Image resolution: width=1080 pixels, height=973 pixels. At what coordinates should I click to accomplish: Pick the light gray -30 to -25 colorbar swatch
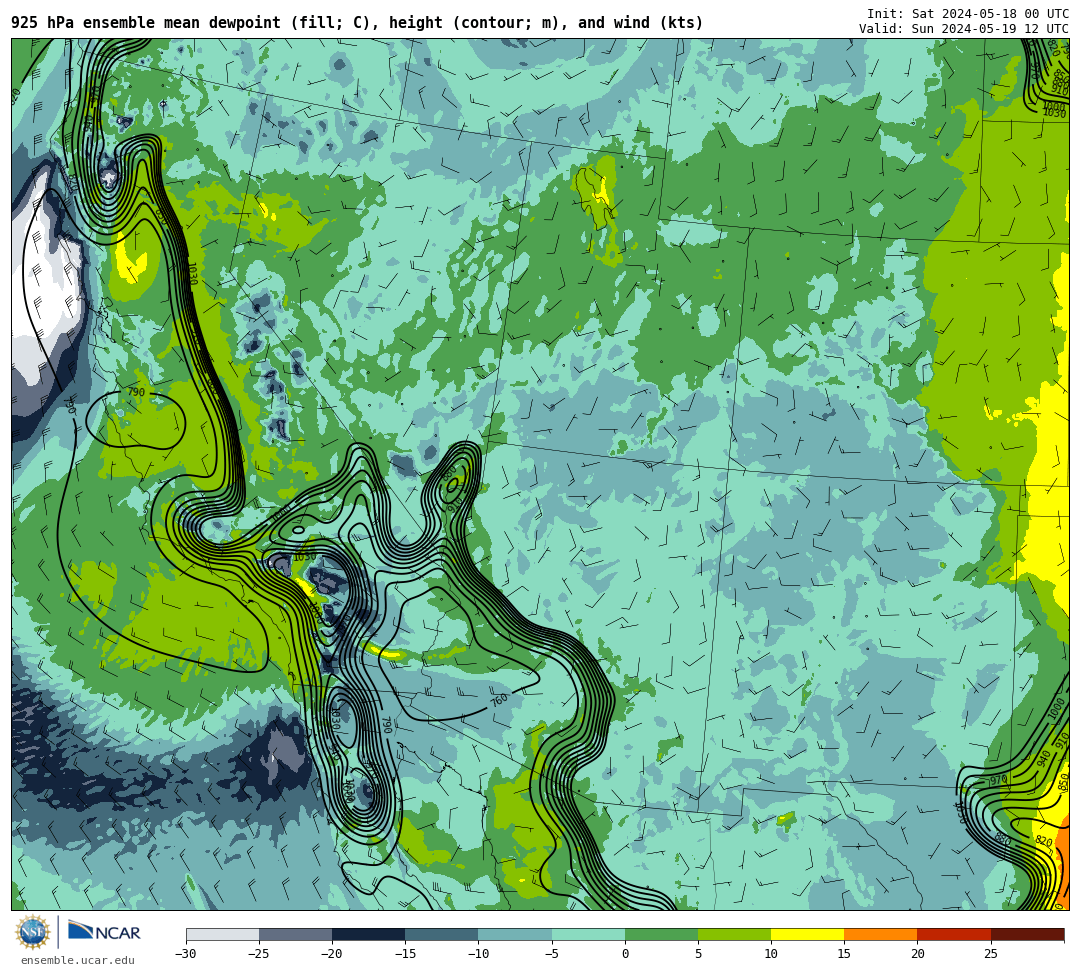pos(222,934)
